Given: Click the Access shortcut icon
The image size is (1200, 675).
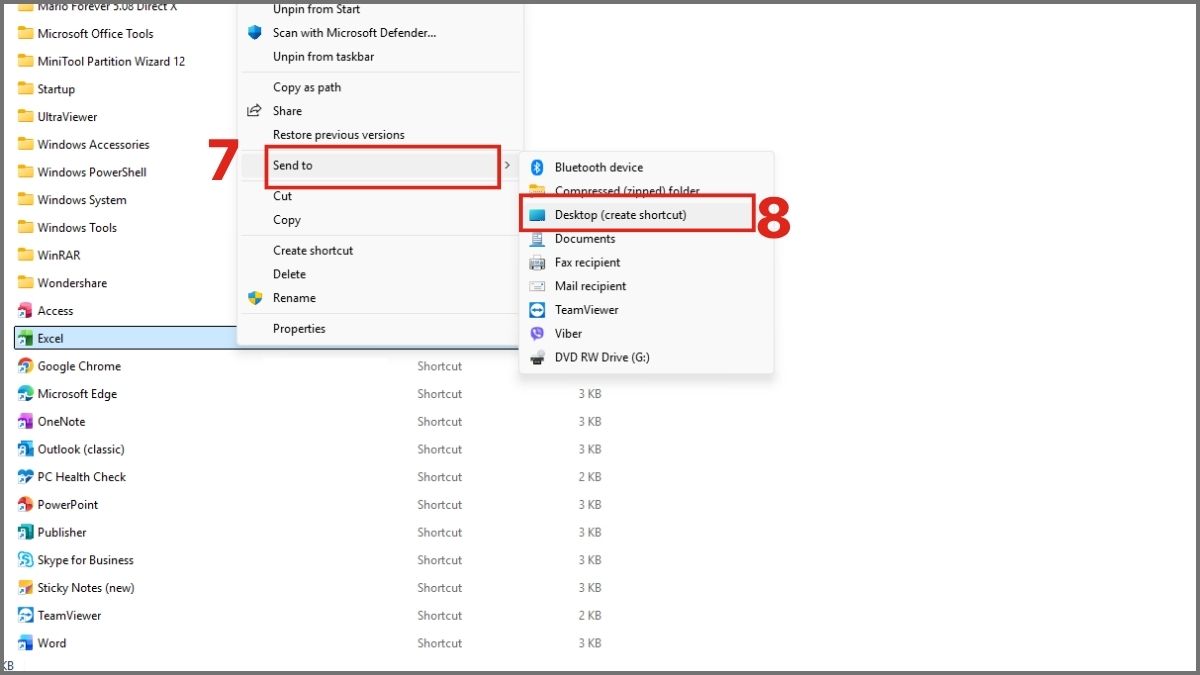Looking at the screenshot, I should 26,311.
